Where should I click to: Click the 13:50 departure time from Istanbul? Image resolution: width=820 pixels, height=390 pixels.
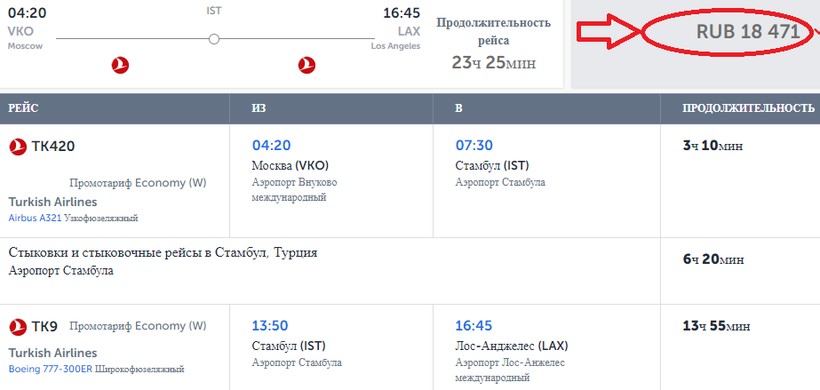tap(270, 326)
